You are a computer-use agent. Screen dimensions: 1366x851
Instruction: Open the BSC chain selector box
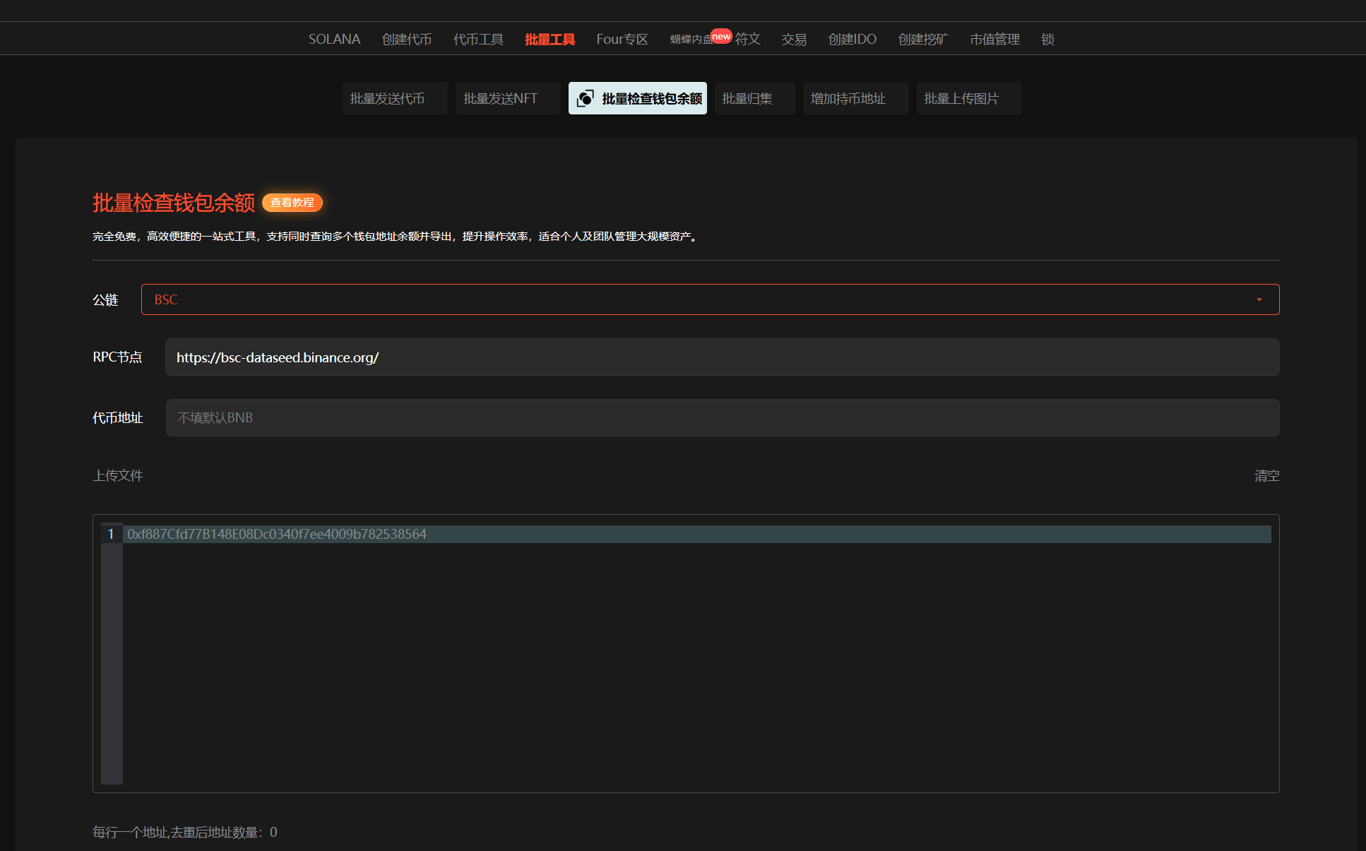710,300
